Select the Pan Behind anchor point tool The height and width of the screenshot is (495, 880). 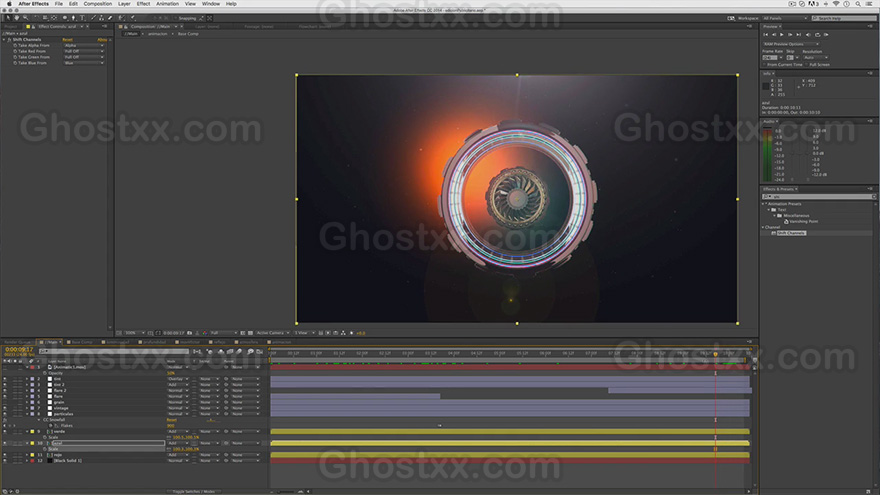click(x=54, y=18)
